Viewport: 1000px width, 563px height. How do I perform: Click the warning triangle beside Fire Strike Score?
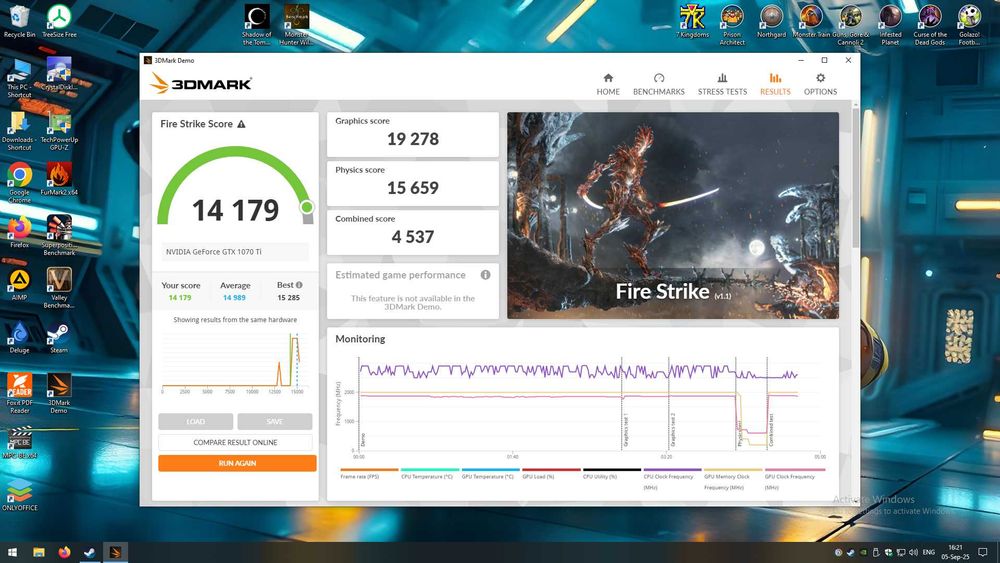241,124
